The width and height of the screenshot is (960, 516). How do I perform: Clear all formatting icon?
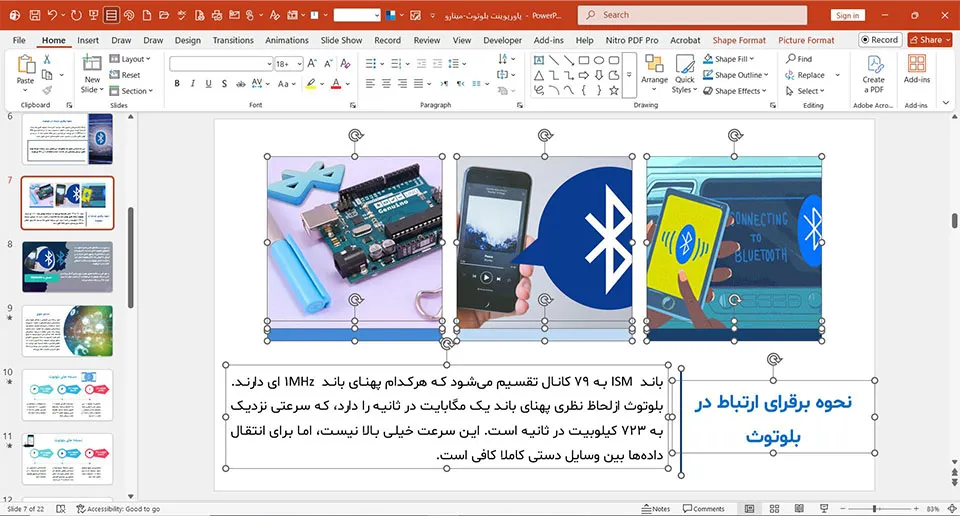tap(345, 63)
